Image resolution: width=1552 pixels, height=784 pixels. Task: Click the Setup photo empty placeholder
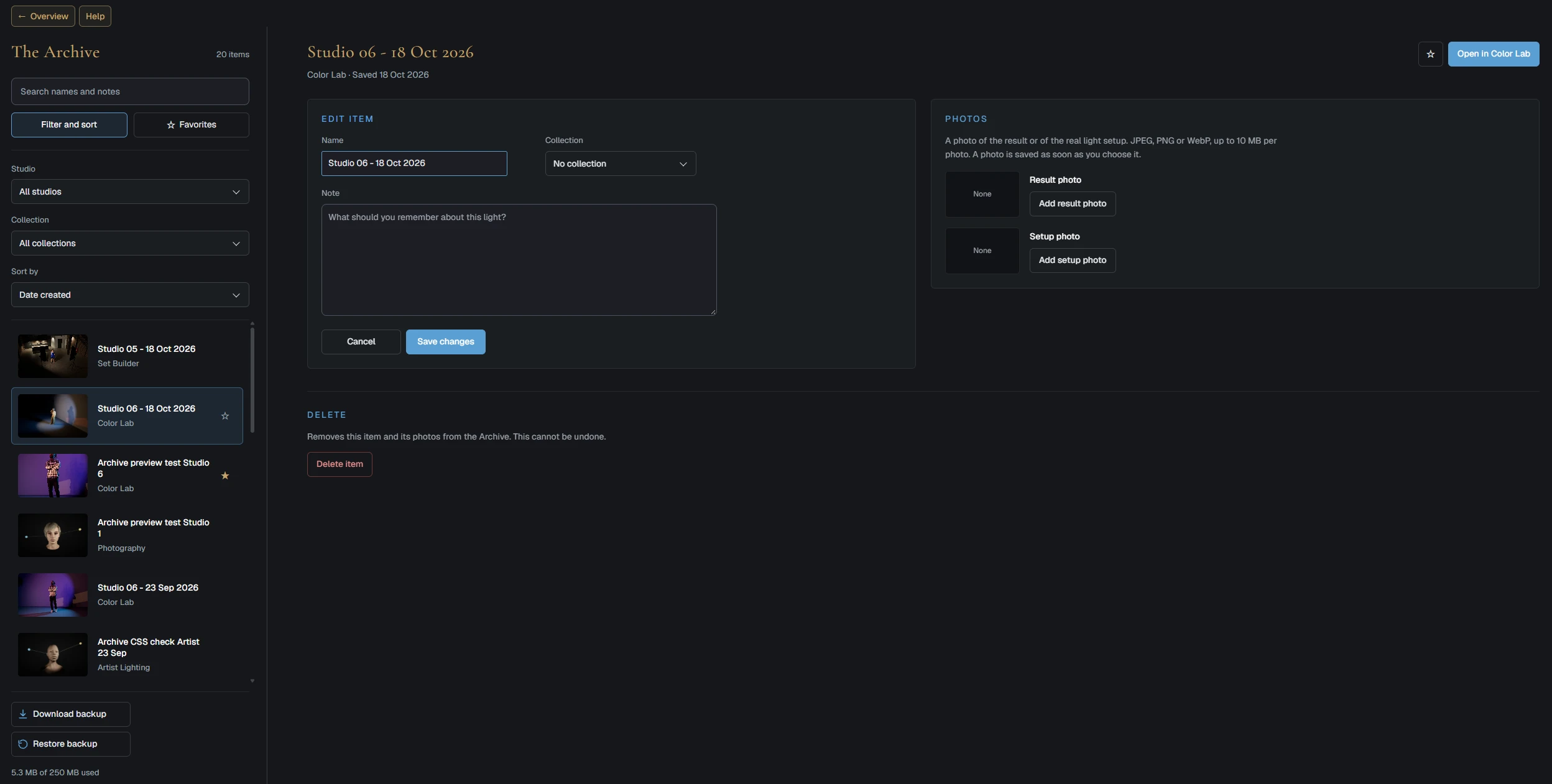[x=982, y=251]
